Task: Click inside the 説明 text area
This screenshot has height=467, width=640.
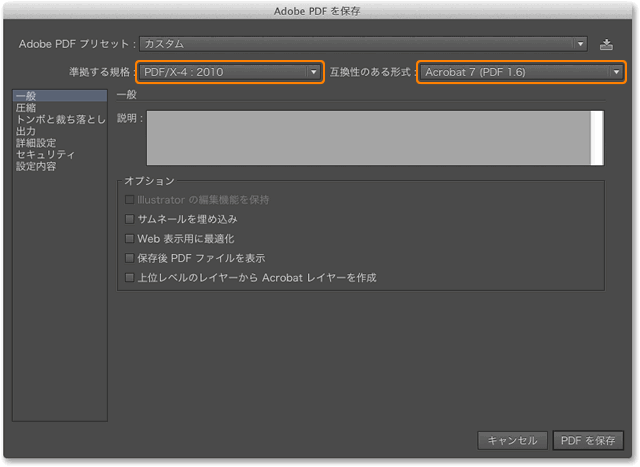Action: (x=368, y=137)
